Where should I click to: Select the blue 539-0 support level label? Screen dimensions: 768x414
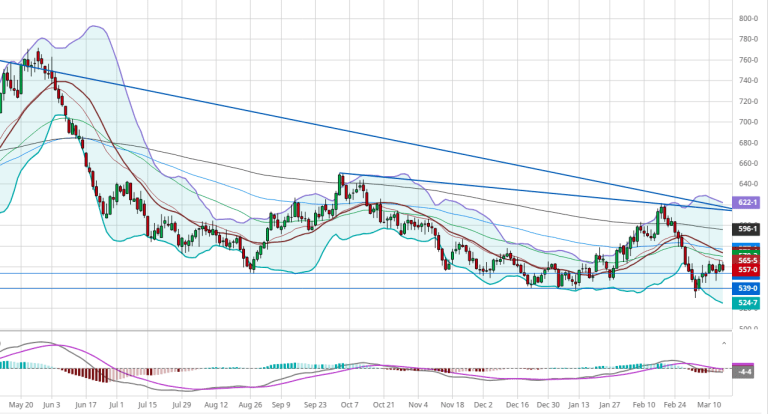[x=745, y=288]
